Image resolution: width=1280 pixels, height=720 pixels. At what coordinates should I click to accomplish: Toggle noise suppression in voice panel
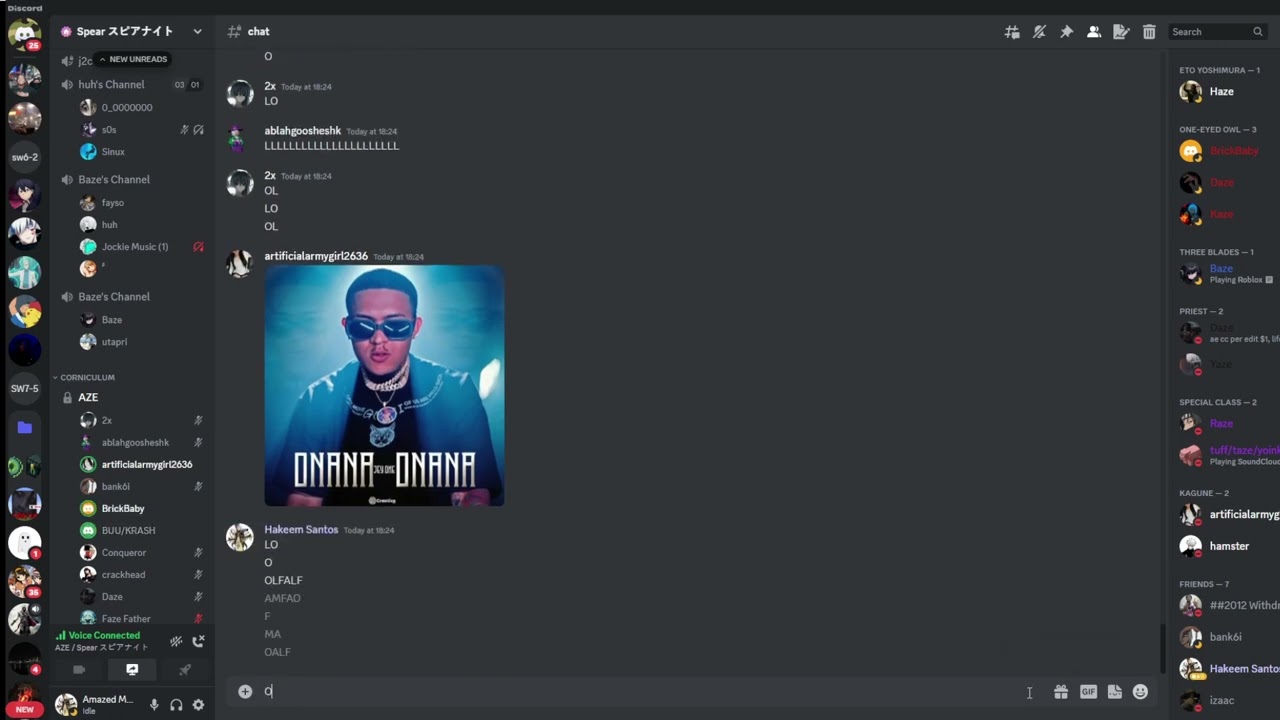[x=176, y=641]
